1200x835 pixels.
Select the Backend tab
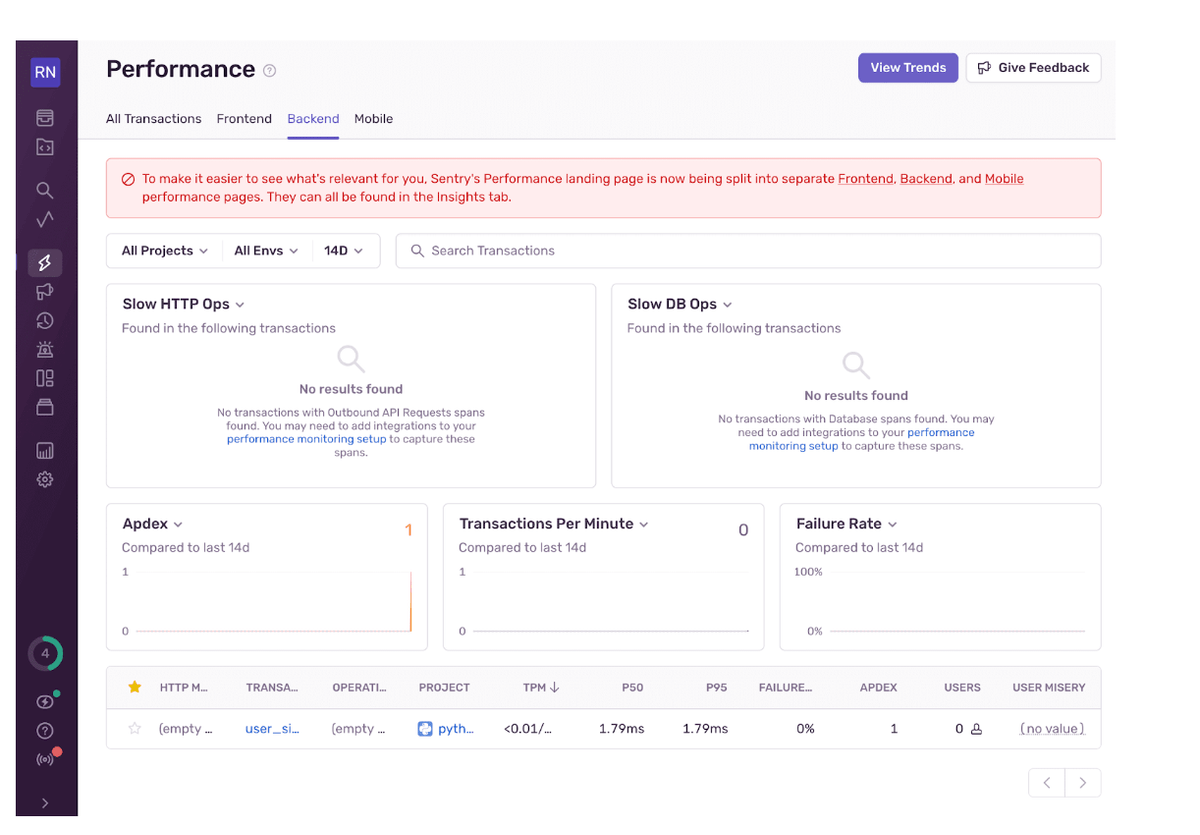click(313, 118)
